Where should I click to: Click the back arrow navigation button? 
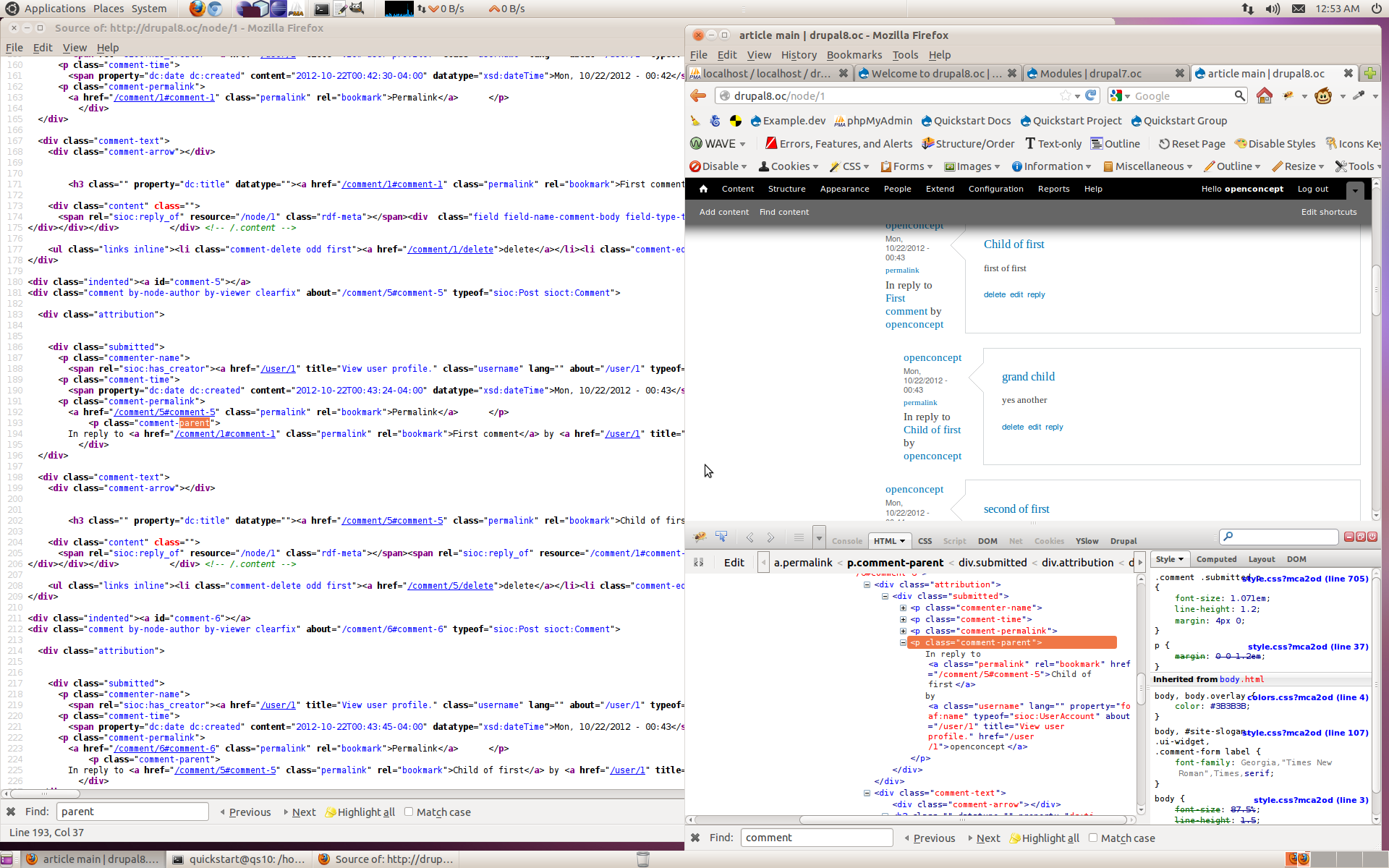[x=698, y=95]
